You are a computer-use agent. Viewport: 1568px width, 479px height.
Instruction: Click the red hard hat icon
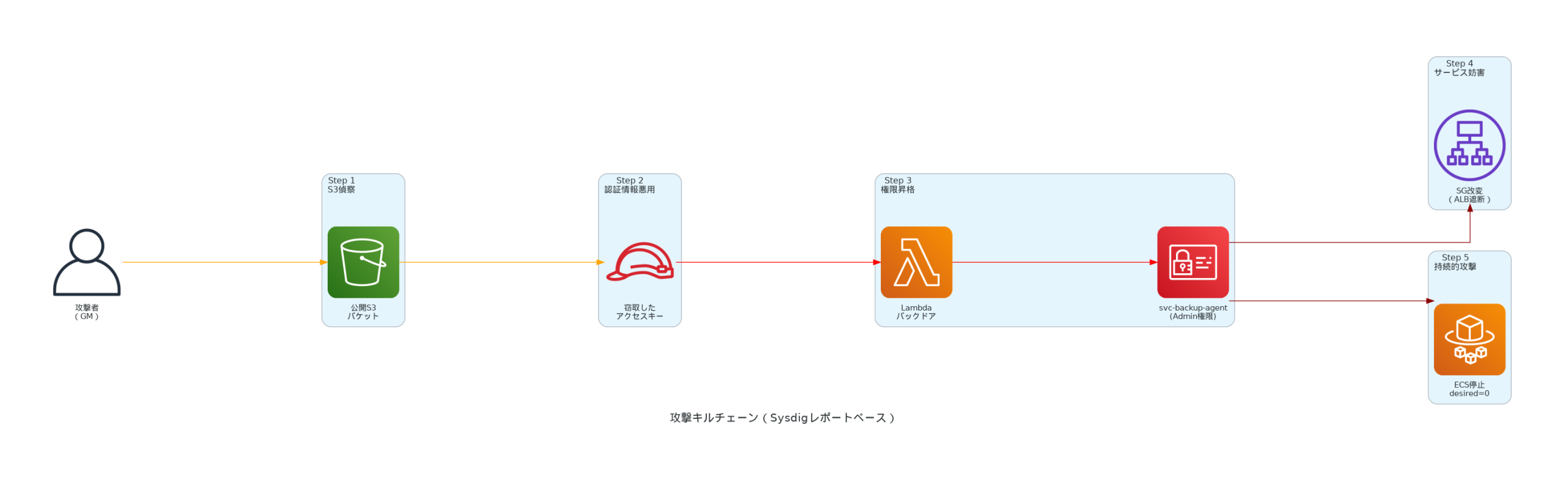click(x=639, y=262)
